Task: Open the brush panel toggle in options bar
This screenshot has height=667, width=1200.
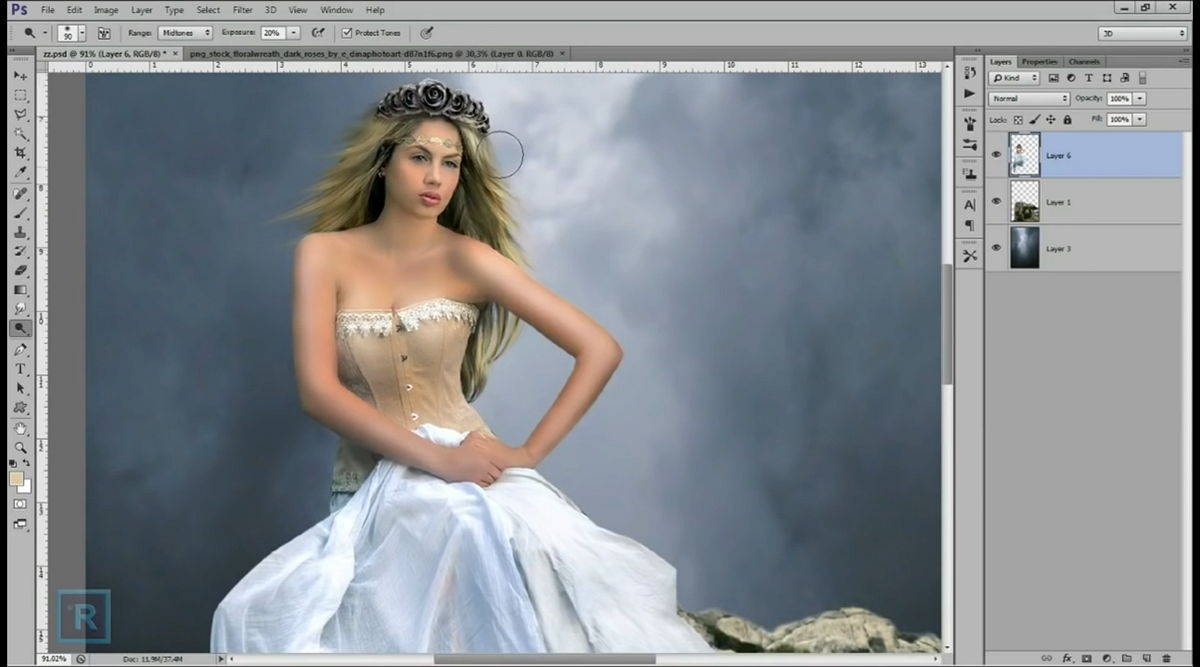Action: point(104,33)
